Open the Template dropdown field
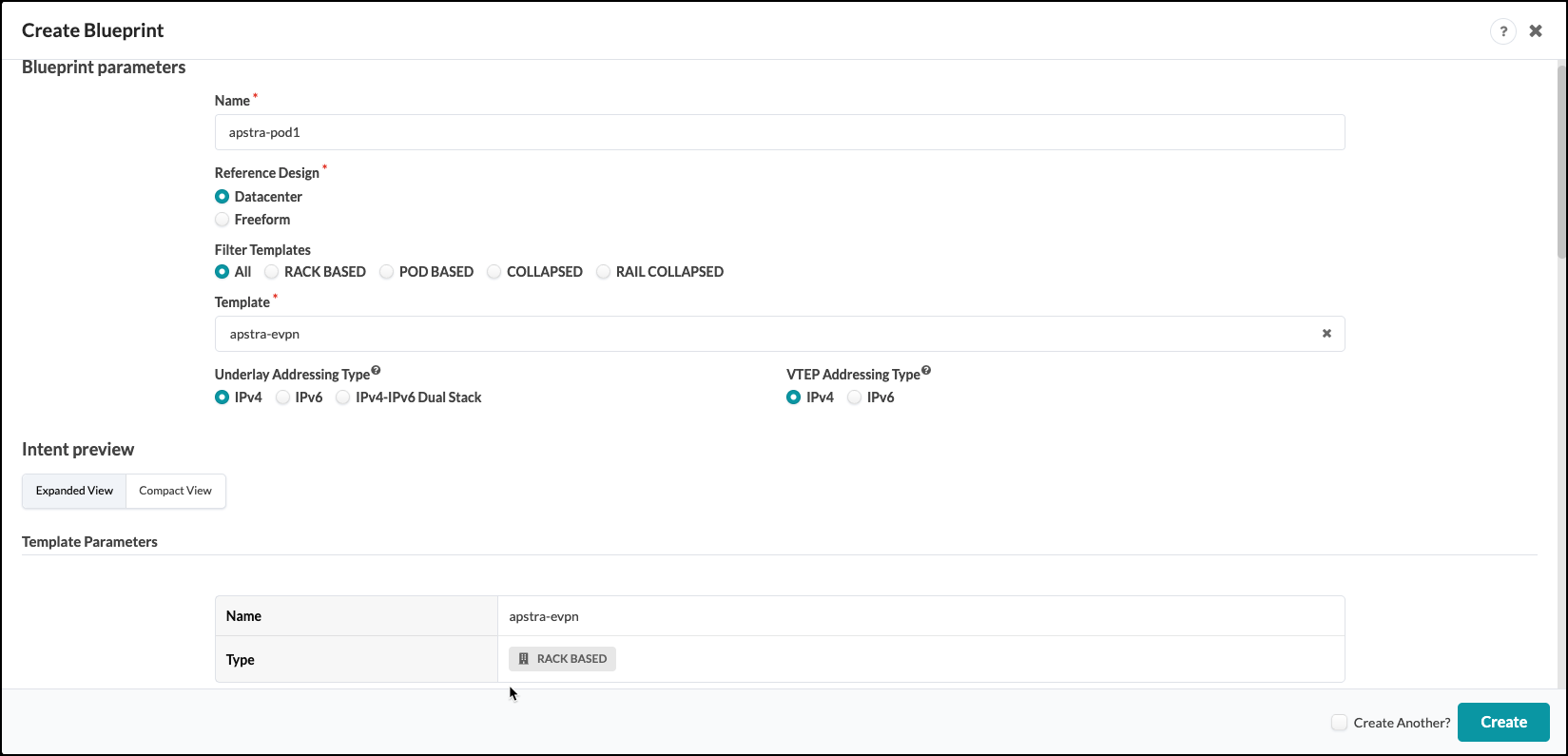This screenshot has width=1568, height=756. point(761,334)
